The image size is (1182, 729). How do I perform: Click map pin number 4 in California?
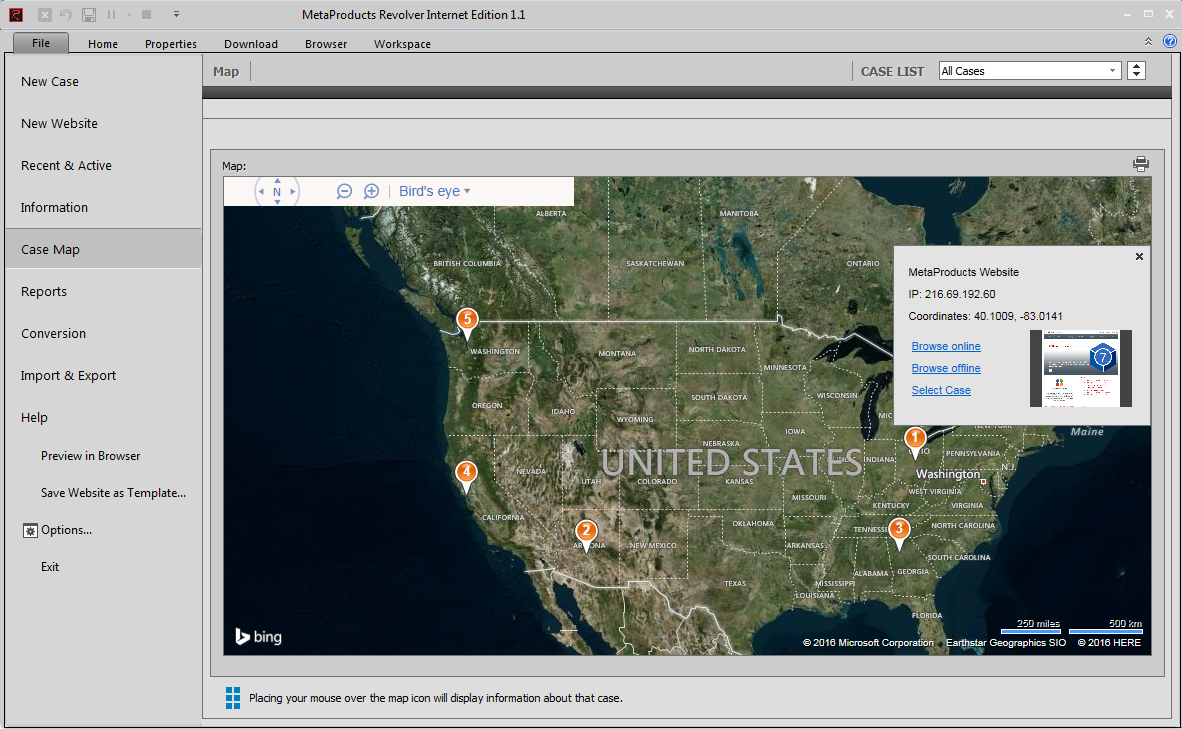click(465, 473)
